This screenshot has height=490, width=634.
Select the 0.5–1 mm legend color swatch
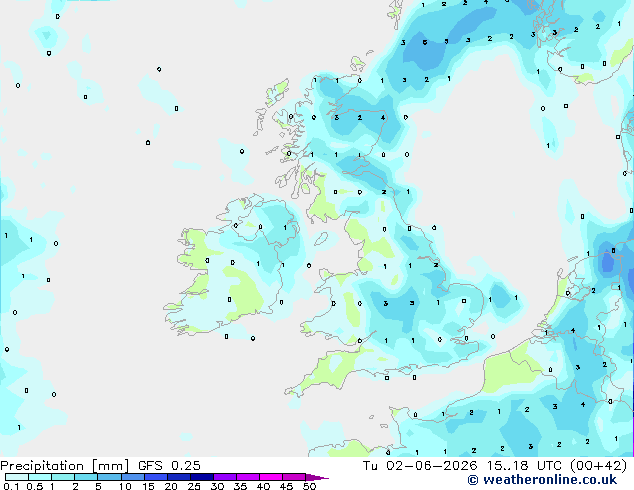click(x=40, y=477)
